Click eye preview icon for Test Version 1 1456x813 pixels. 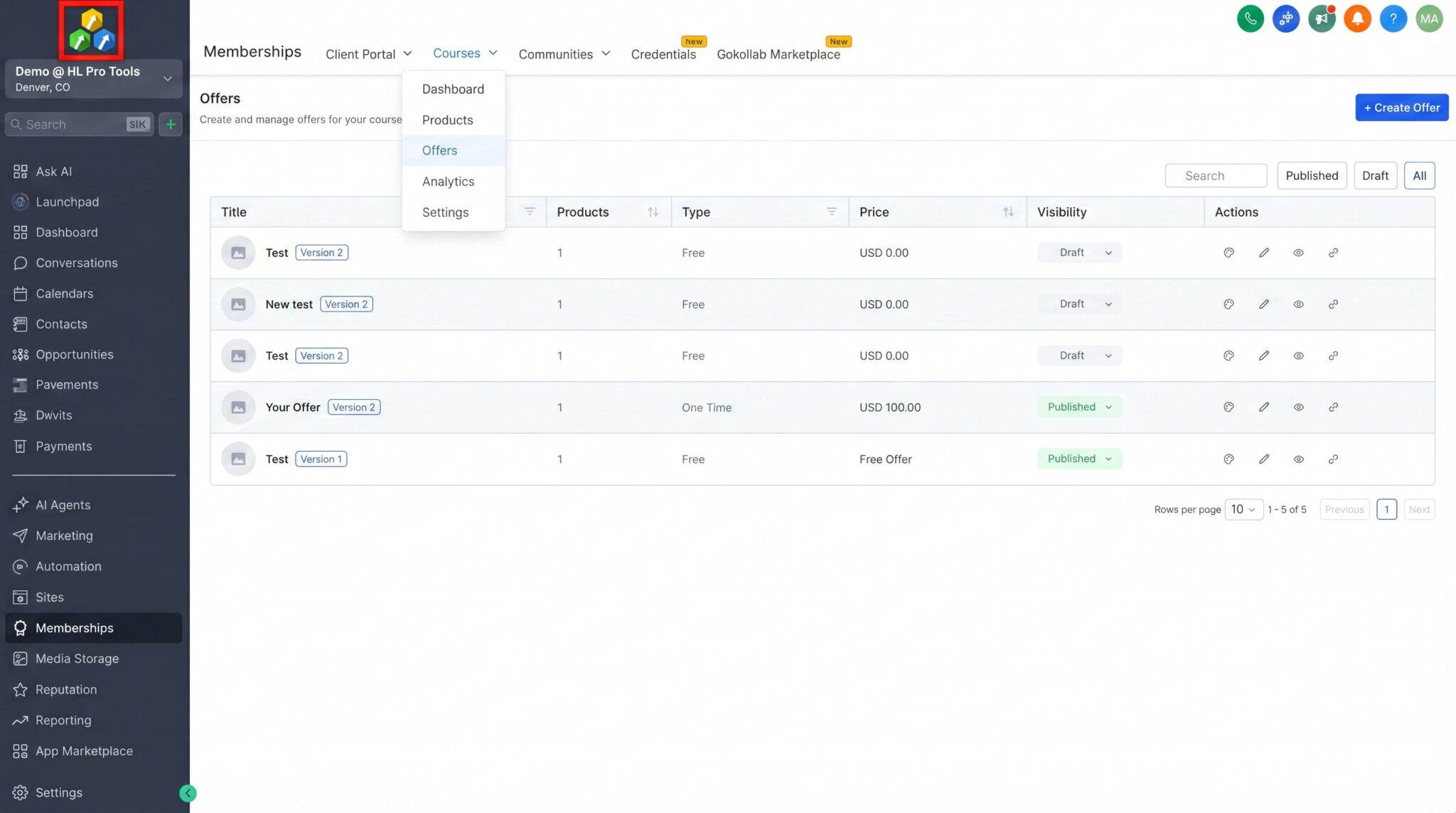1298,459
